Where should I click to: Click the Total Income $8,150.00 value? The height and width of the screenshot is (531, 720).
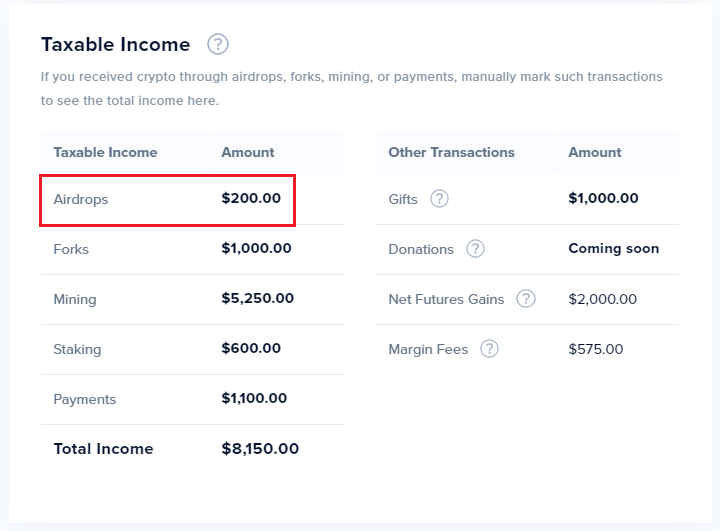point(260,449)
